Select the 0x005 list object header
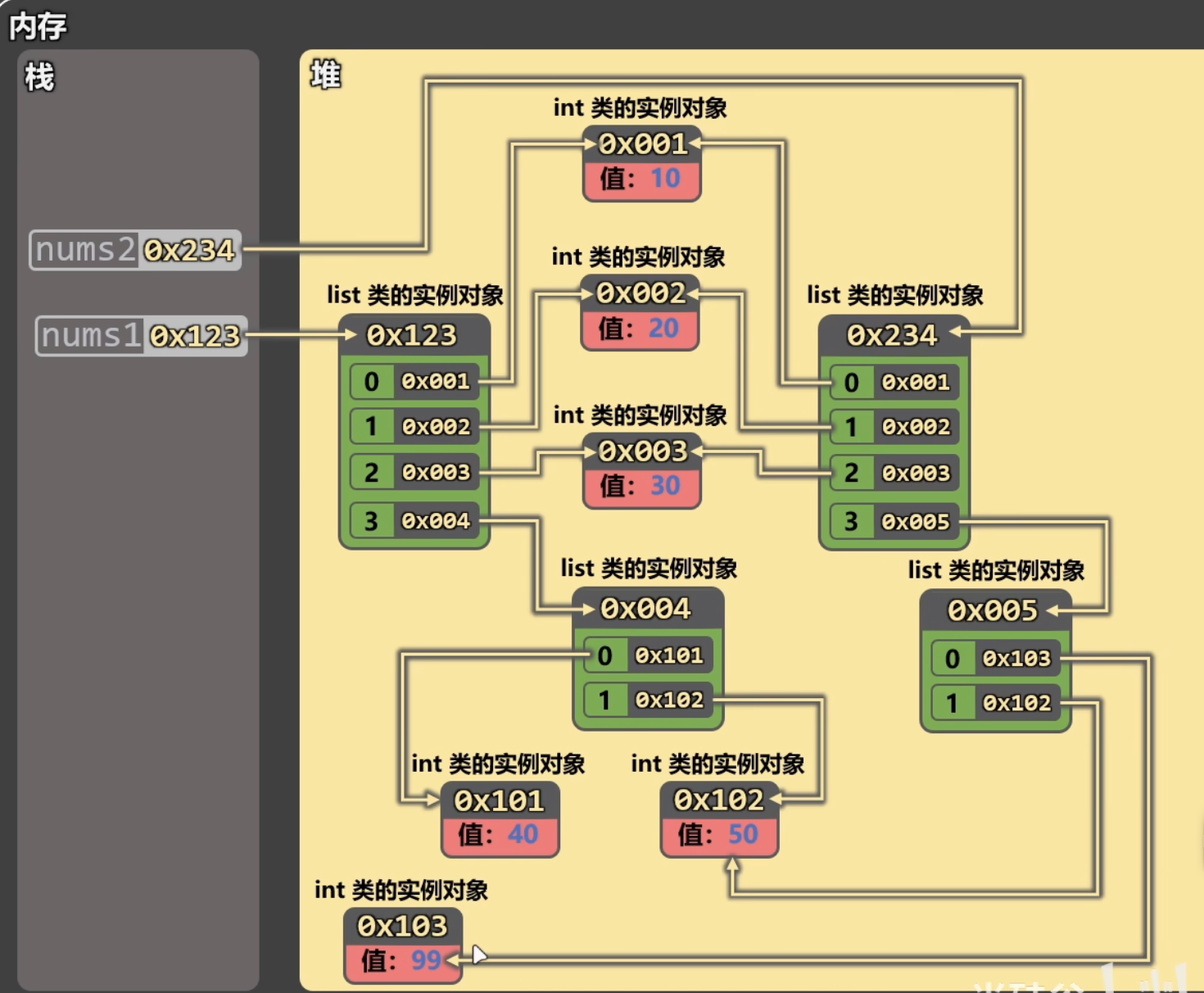Viewport: 1204px width, 993px height. tap(993, 610)
